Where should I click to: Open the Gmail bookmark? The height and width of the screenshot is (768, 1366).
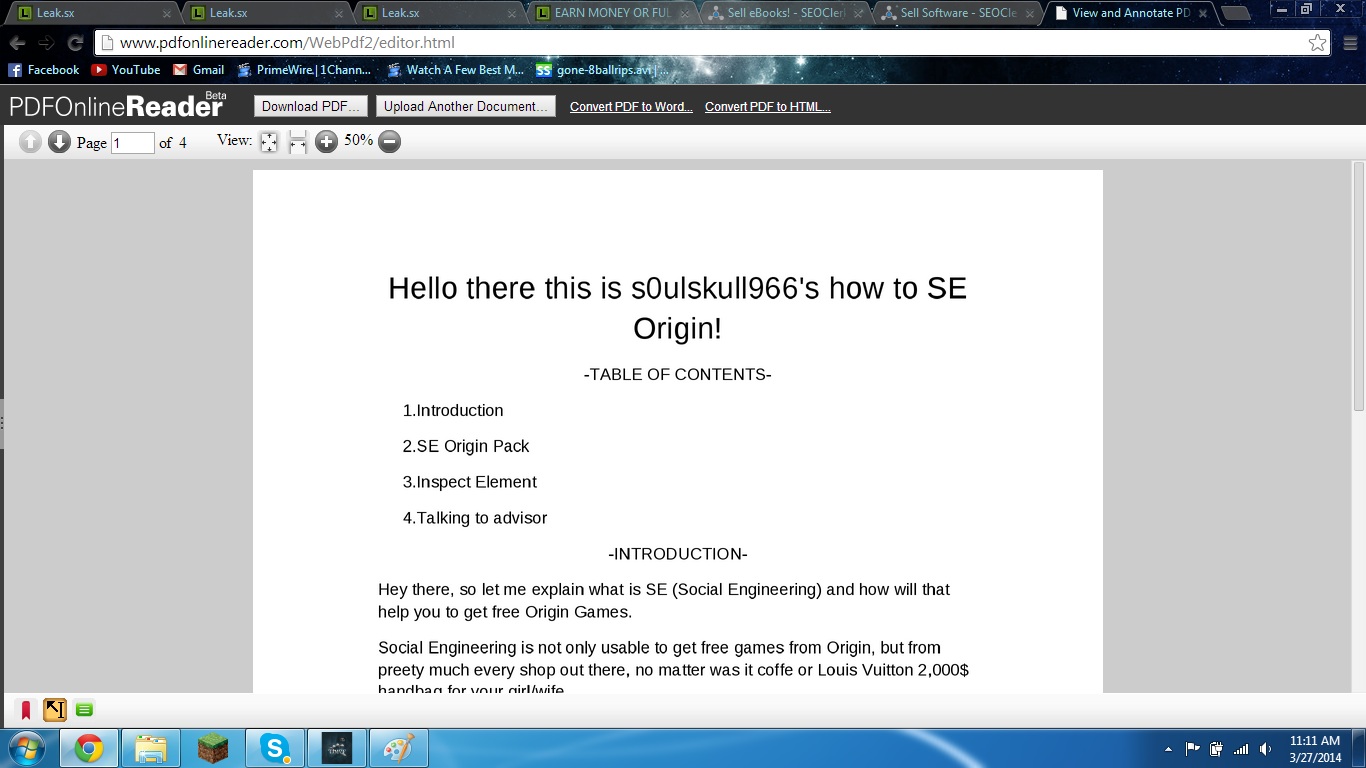[198, 70]
